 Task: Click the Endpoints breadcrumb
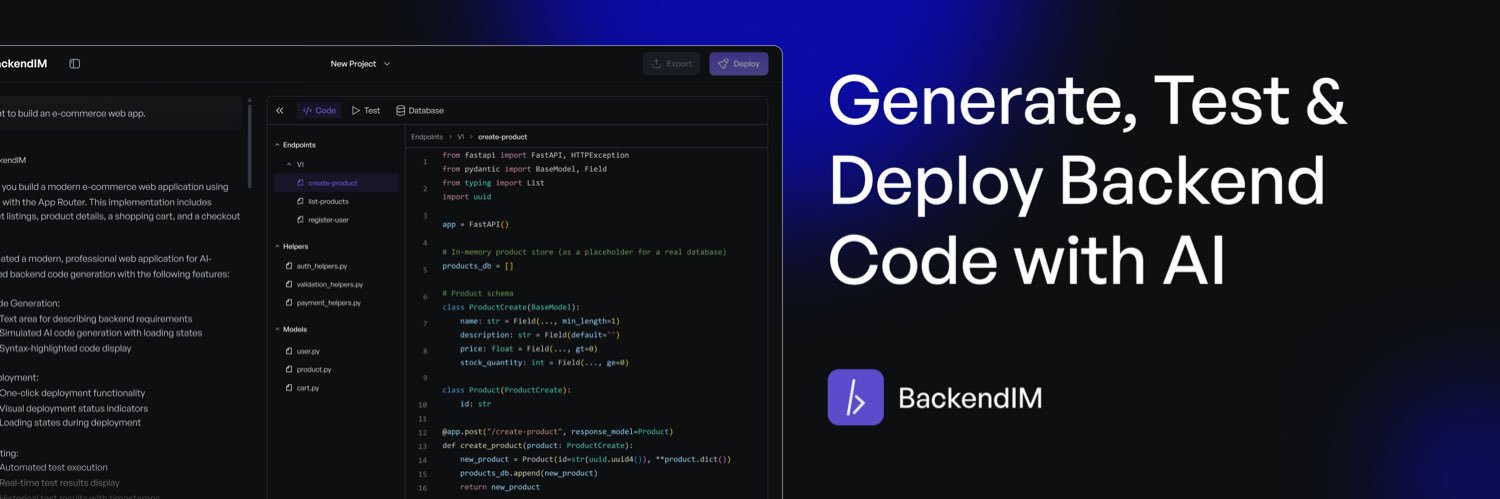(x=427, y=136)
